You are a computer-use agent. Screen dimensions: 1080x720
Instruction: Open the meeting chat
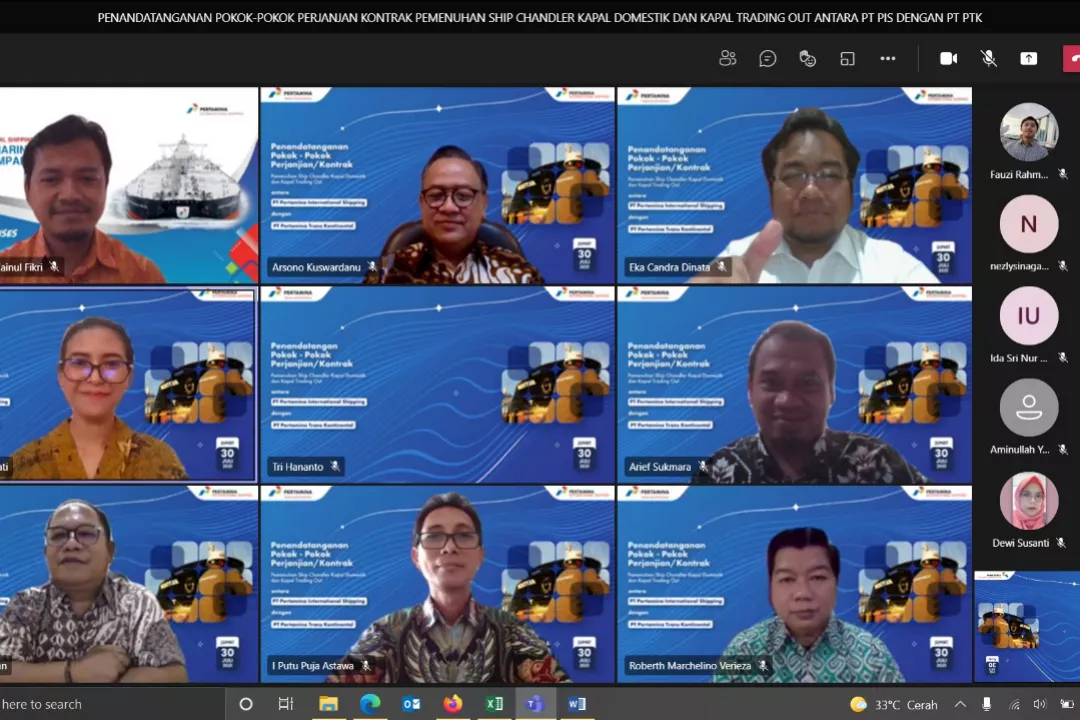[x=767, y=59]
